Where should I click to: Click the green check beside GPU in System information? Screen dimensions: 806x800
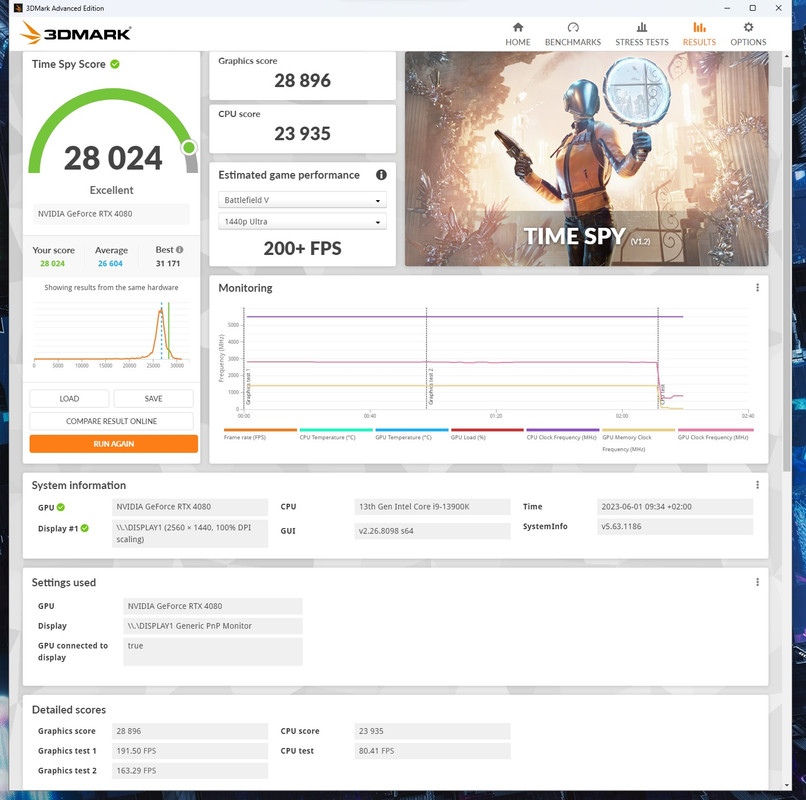tap(61, 507)
